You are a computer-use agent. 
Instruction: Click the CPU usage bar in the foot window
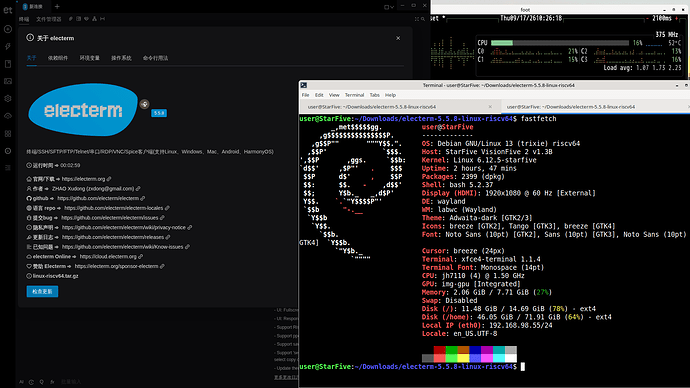pyautogui.click(x=560, y=43)
